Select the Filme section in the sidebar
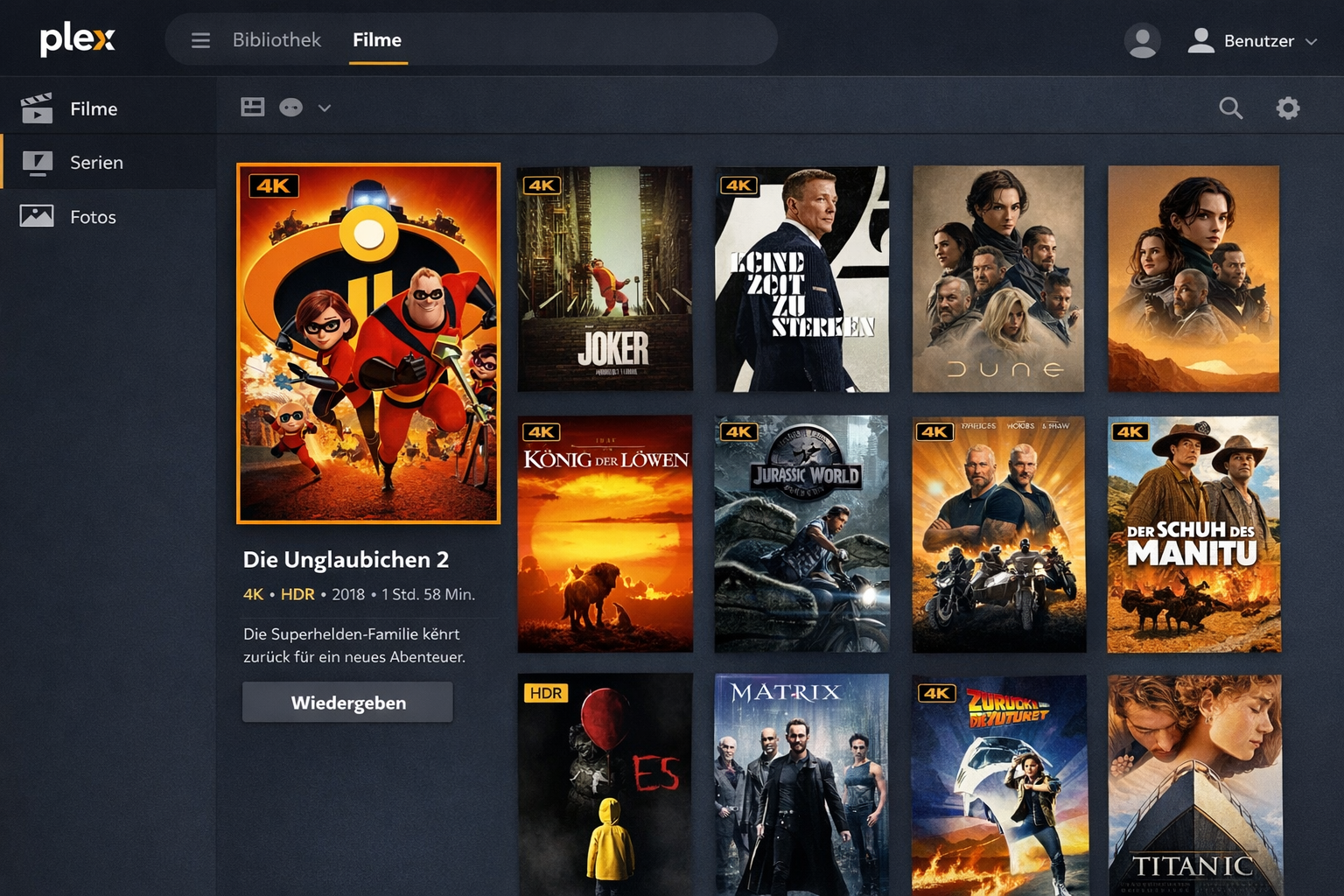1344x896 pixels. (92, 108)
